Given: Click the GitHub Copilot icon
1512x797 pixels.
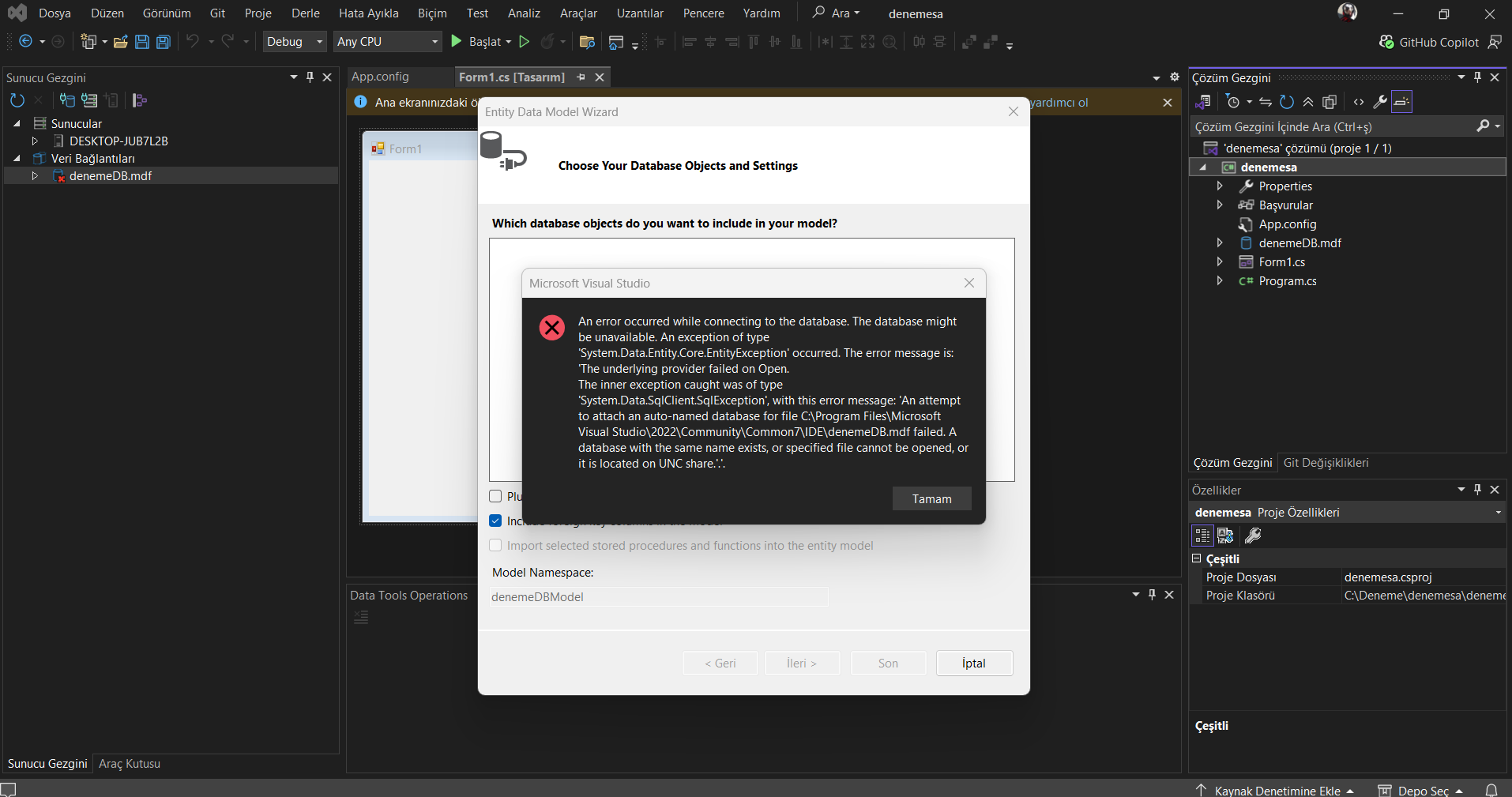Looking at the screenshot, I should (1386, 42).
